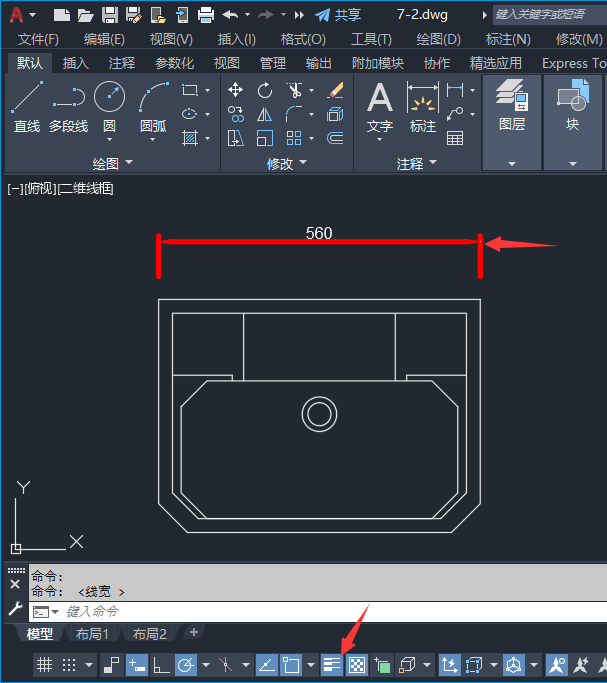Toggle 2D object snap
Screen dimensions: 607x683
point(291,665)
